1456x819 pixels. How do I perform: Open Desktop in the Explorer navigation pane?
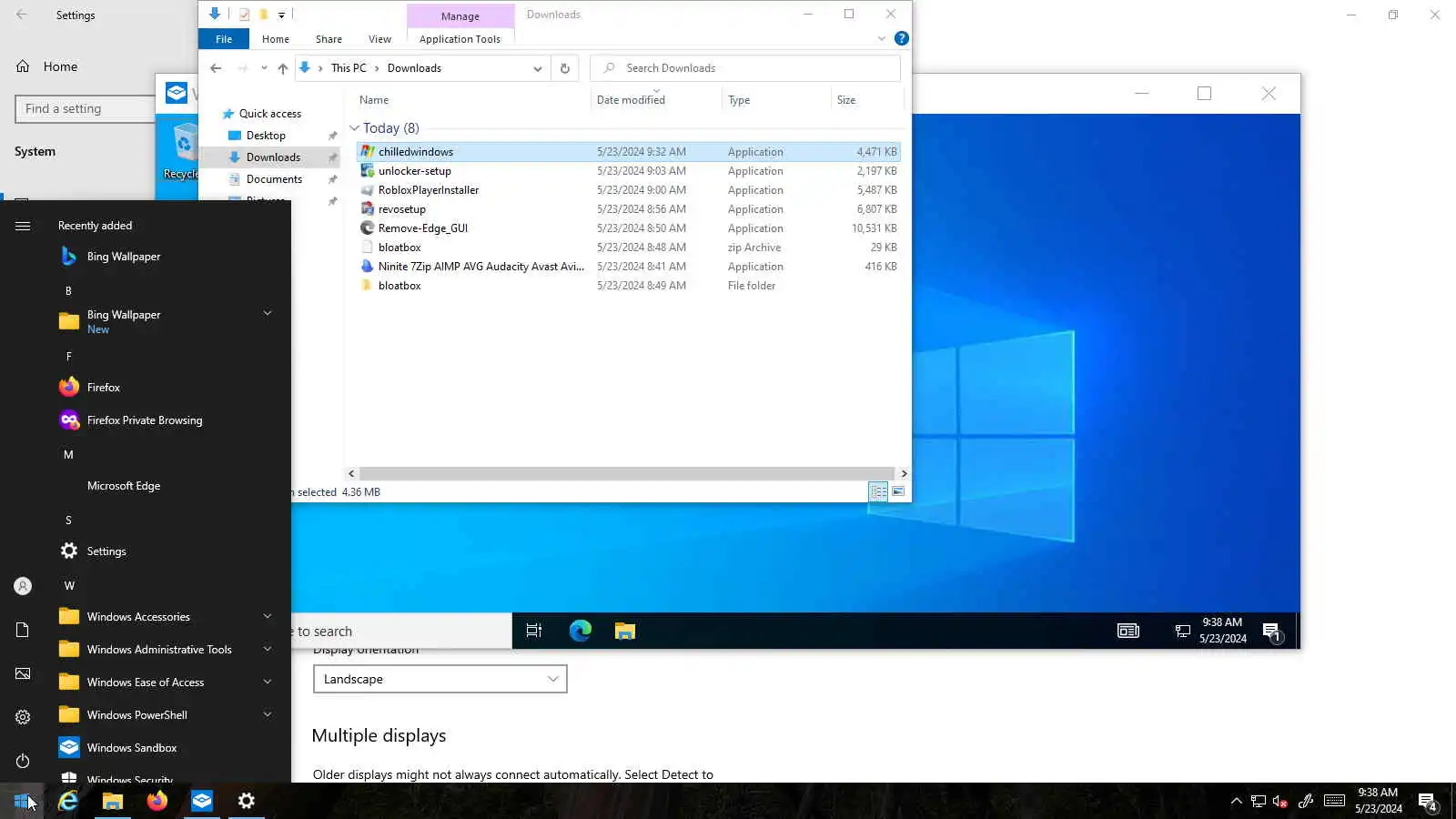266,136
